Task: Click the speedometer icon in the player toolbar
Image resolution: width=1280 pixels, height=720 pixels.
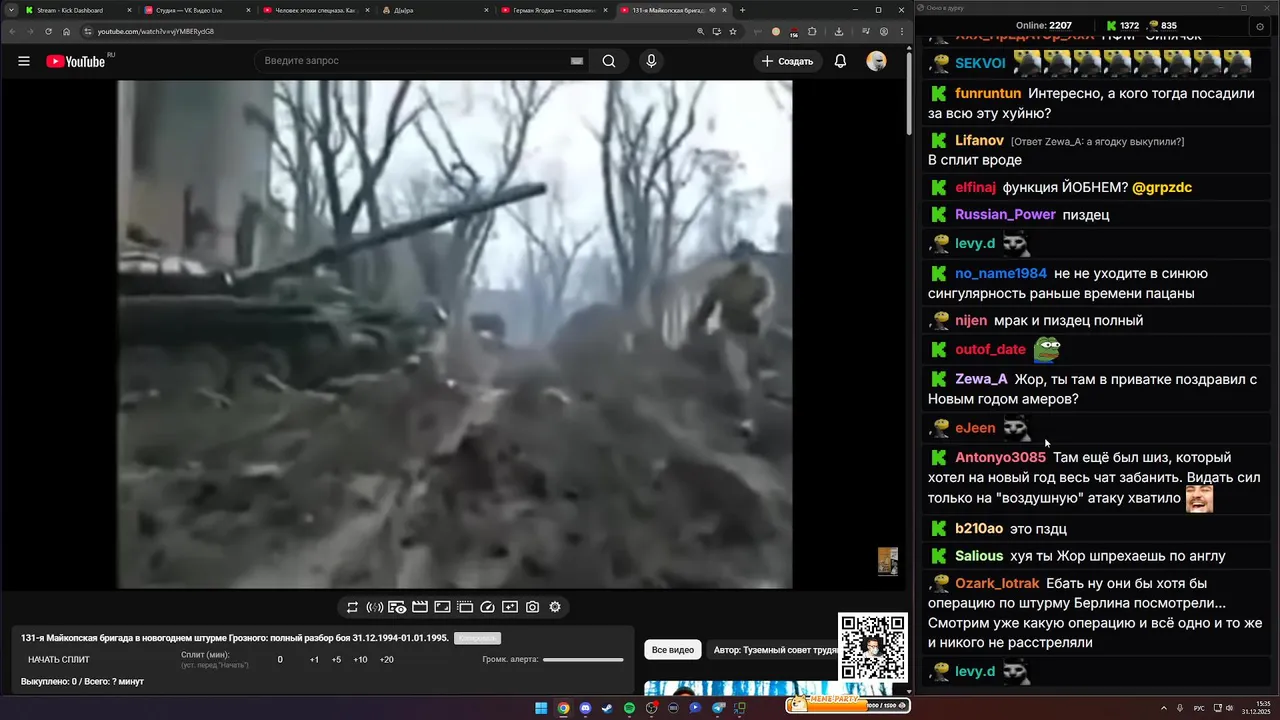Action: [x=488, y=607]
